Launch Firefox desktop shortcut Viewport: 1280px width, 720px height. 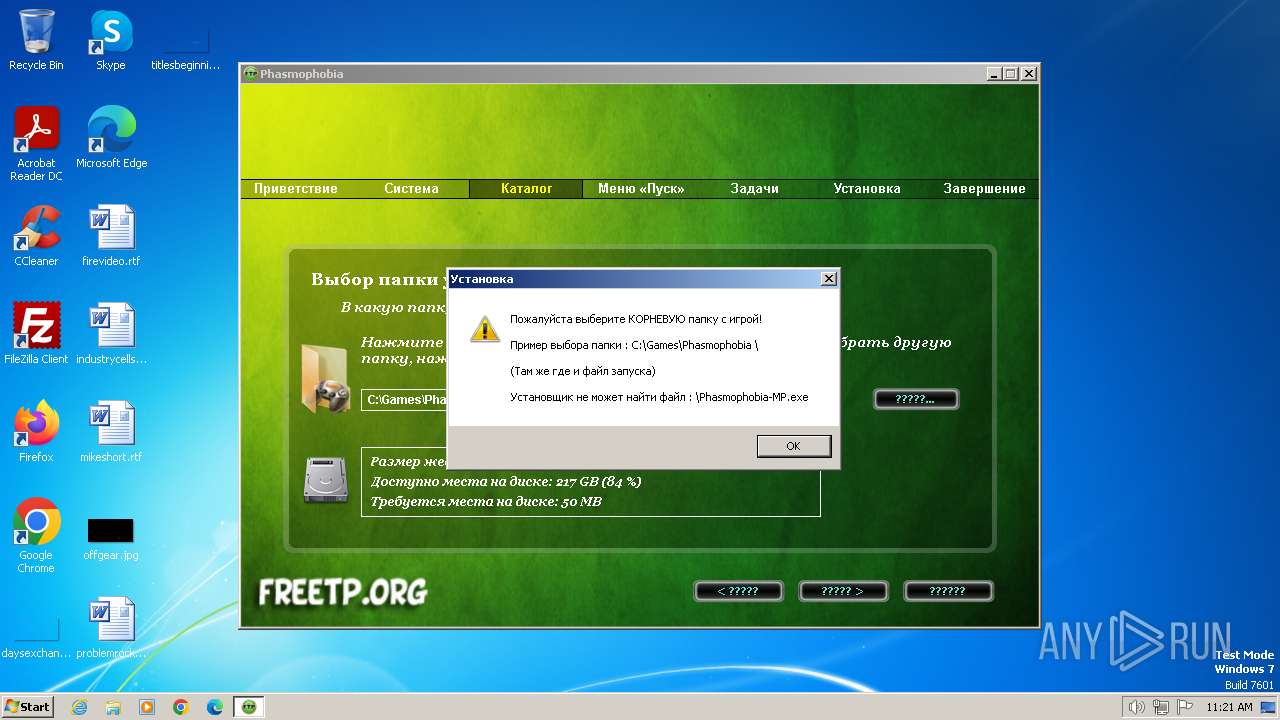coord(36,432)
